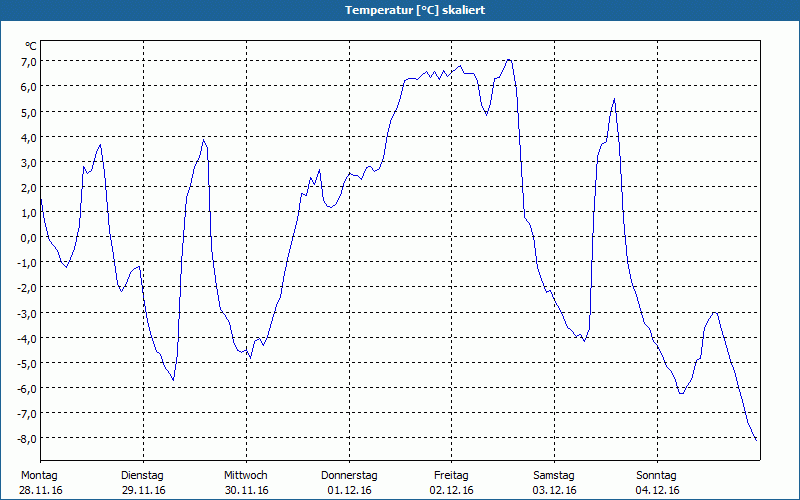
Task: Click the -4,0 y-axis label
Action: coord(28,338)
